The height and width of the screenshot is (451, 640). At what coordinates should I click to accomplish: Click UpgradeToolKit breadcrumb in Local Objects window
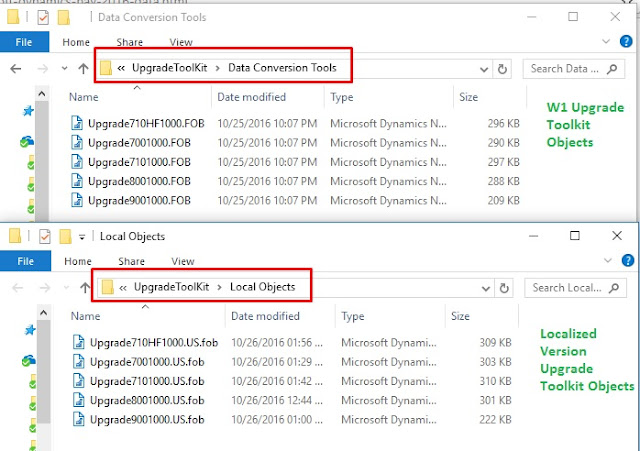pos(171,287)
